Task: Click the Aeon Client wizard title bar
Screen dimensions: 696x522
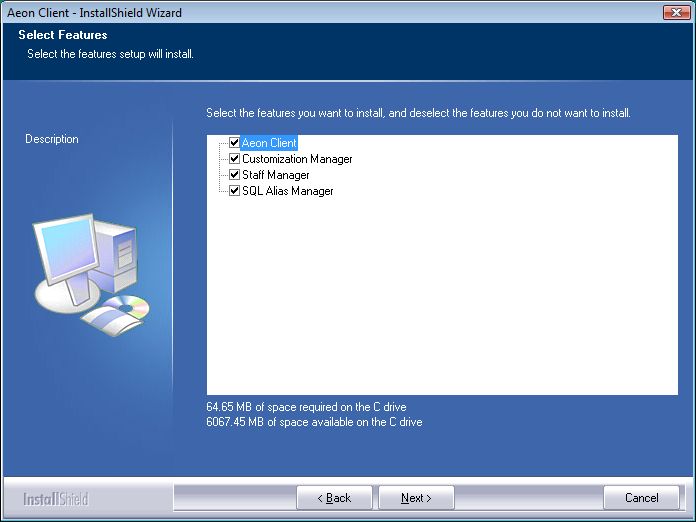Action: 300,12
